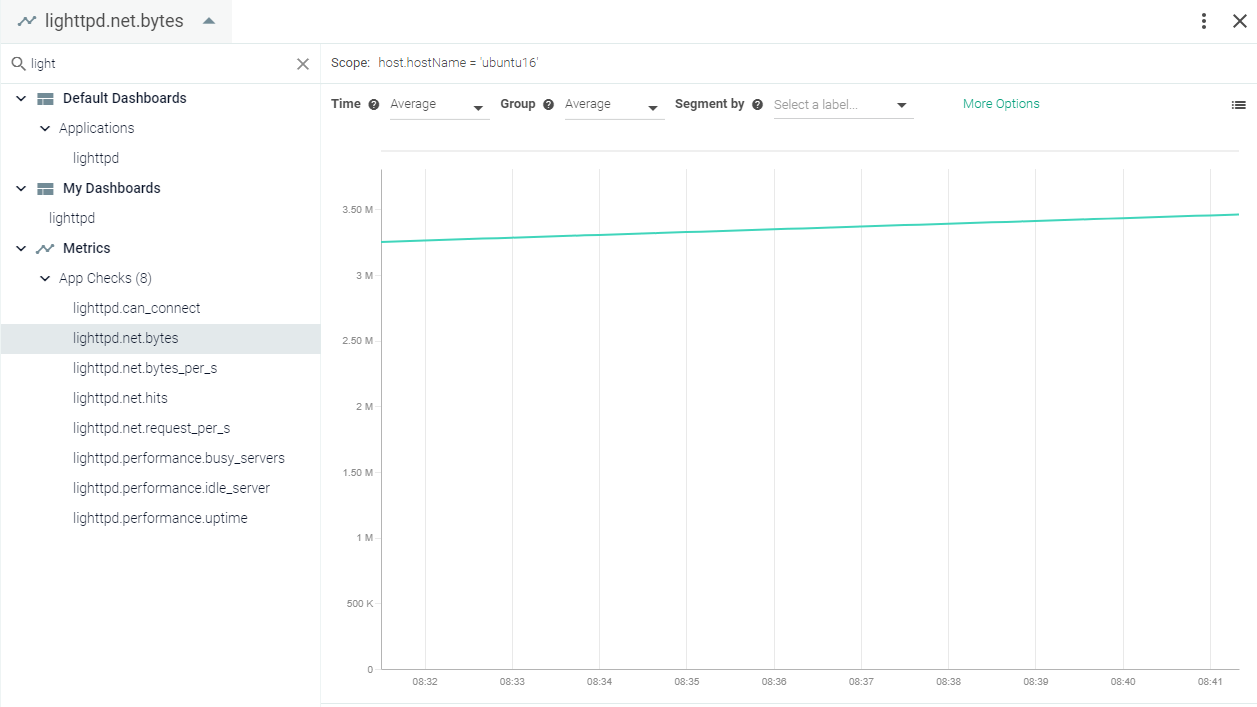
Task: Click the 500 K y-axis label
Action: (x=361, y=604)
